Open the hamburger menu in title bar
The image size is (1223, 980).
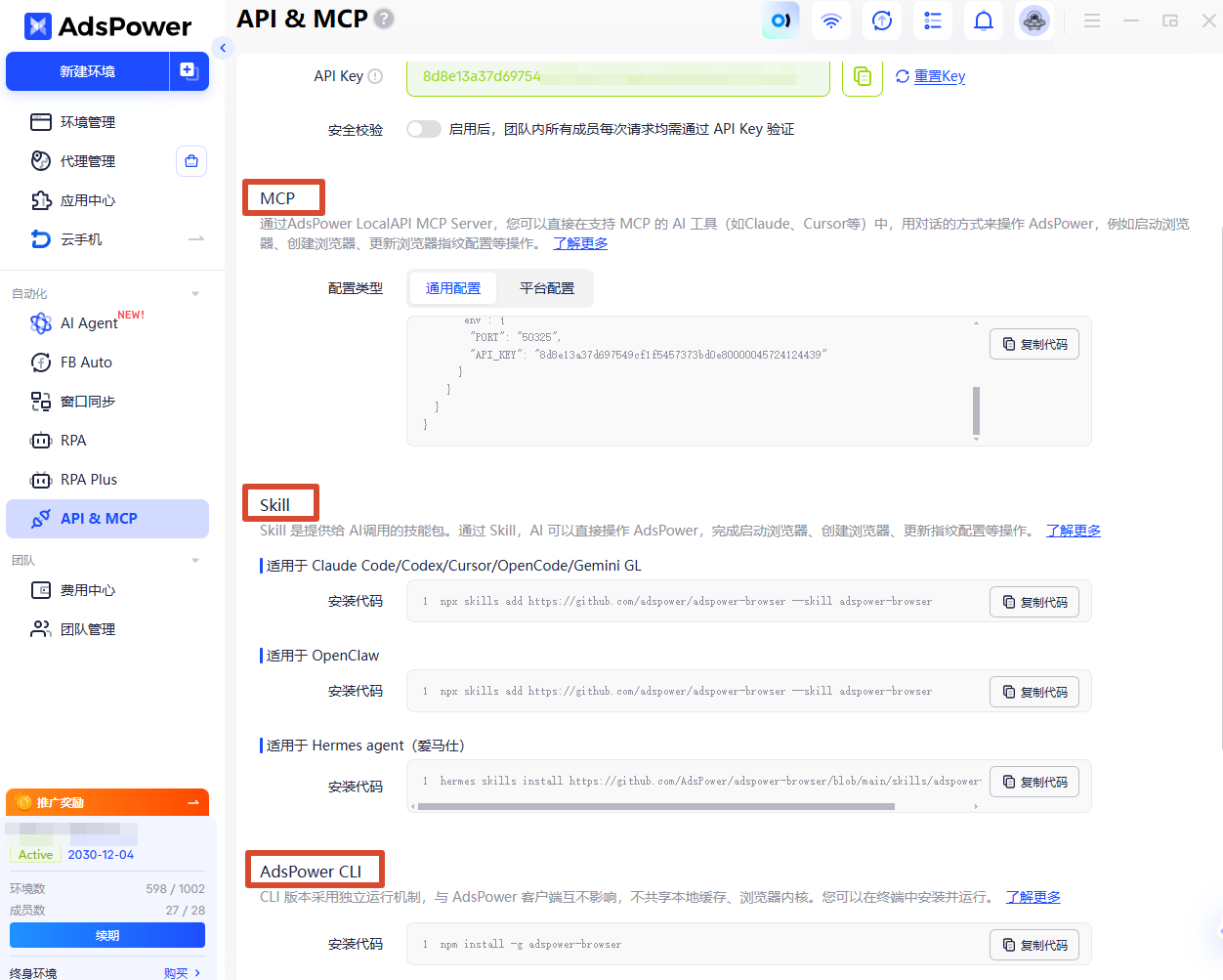click(x=1092, y=21)
